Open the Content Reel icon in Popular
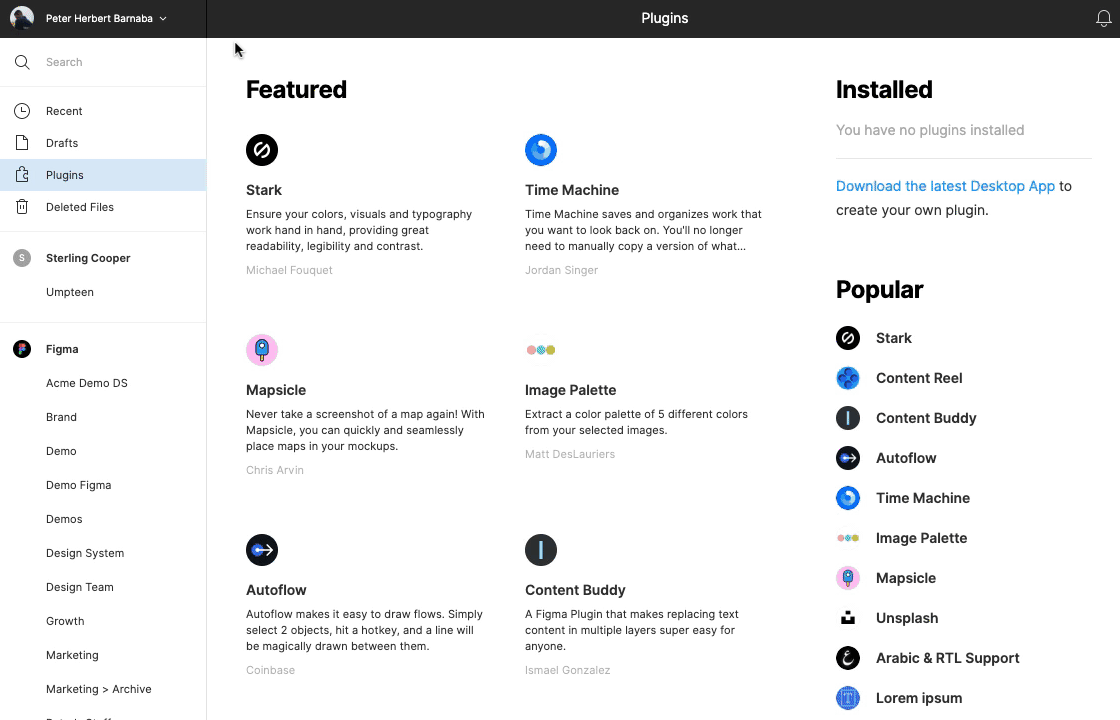 pos(848,378)
